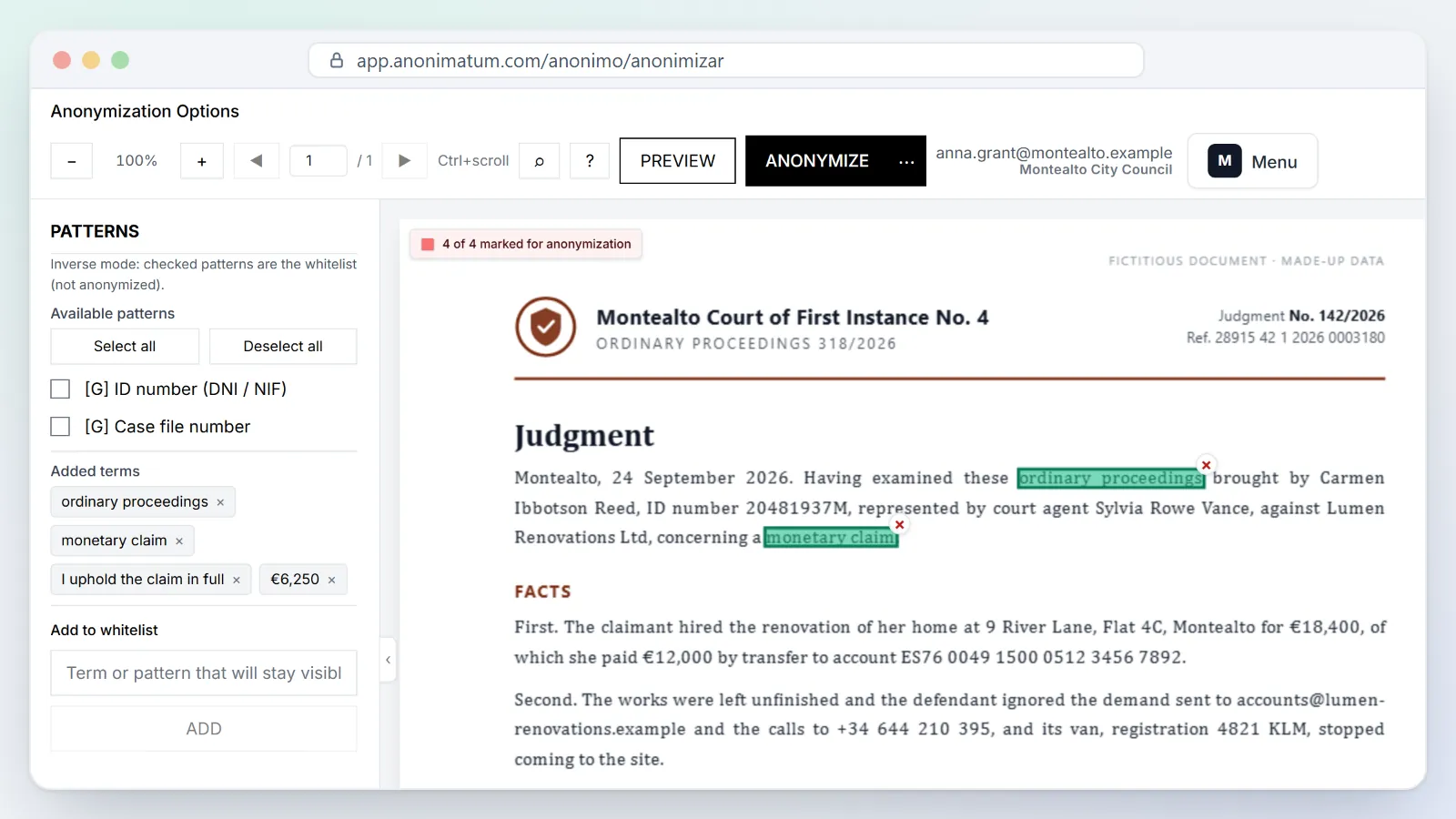Open the anonymize more options ellipsis
Image resolution: width=1456 pixels, height=819 pixels.
[906, 162]
